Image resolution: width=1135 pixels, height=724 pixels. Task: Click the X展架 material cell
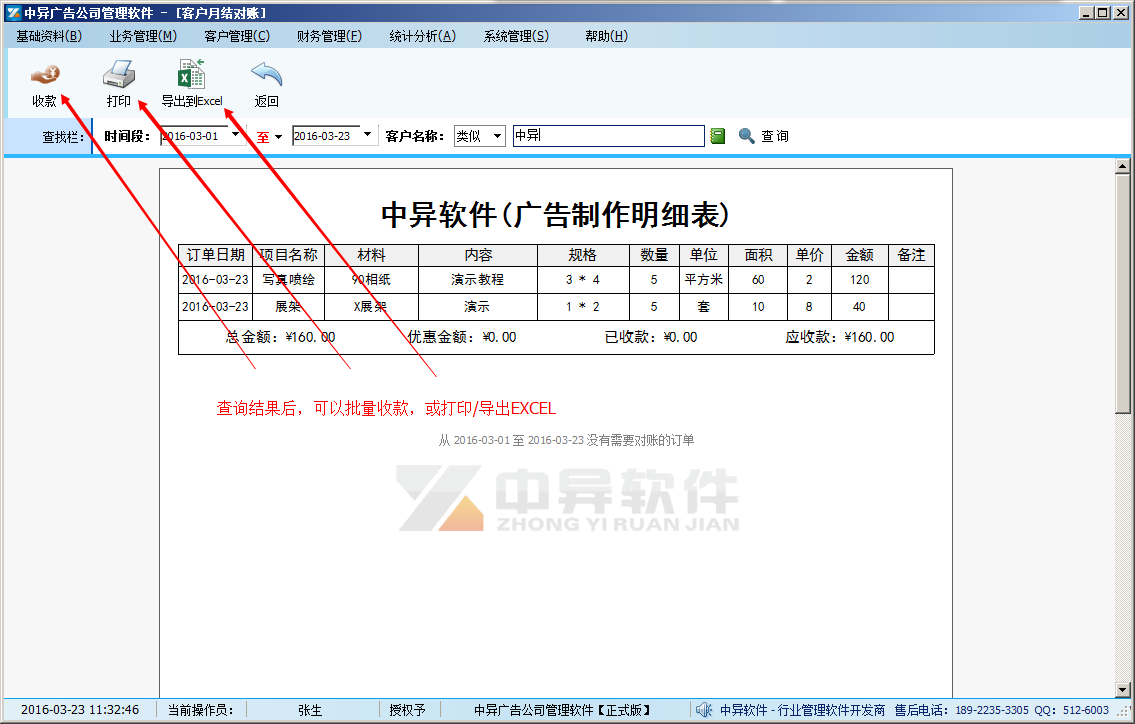pyautogui.click(x=371, y=306)
